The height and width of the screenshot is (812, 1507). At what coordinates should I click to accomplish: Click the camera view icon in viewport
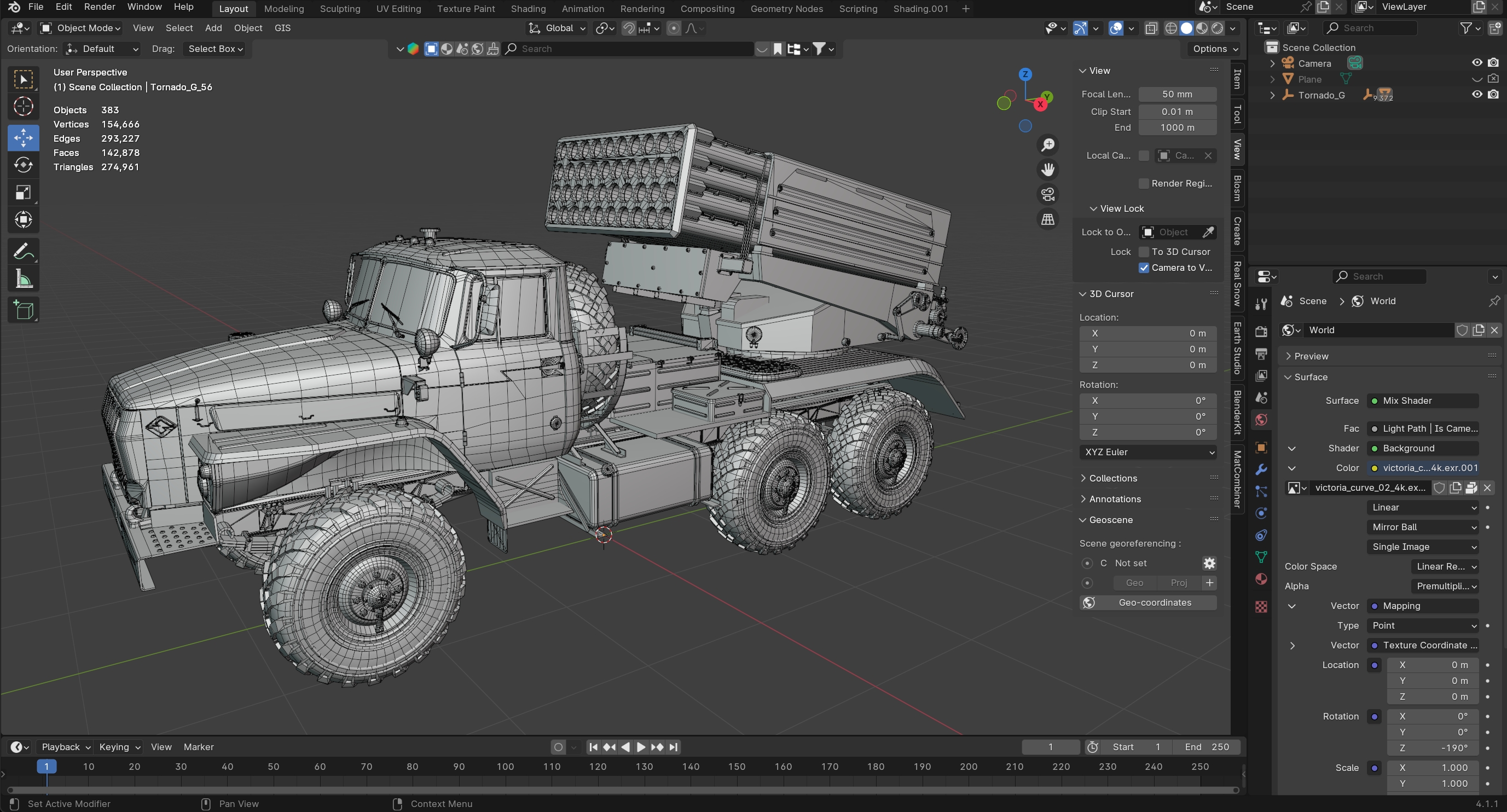pos(1048,194)
